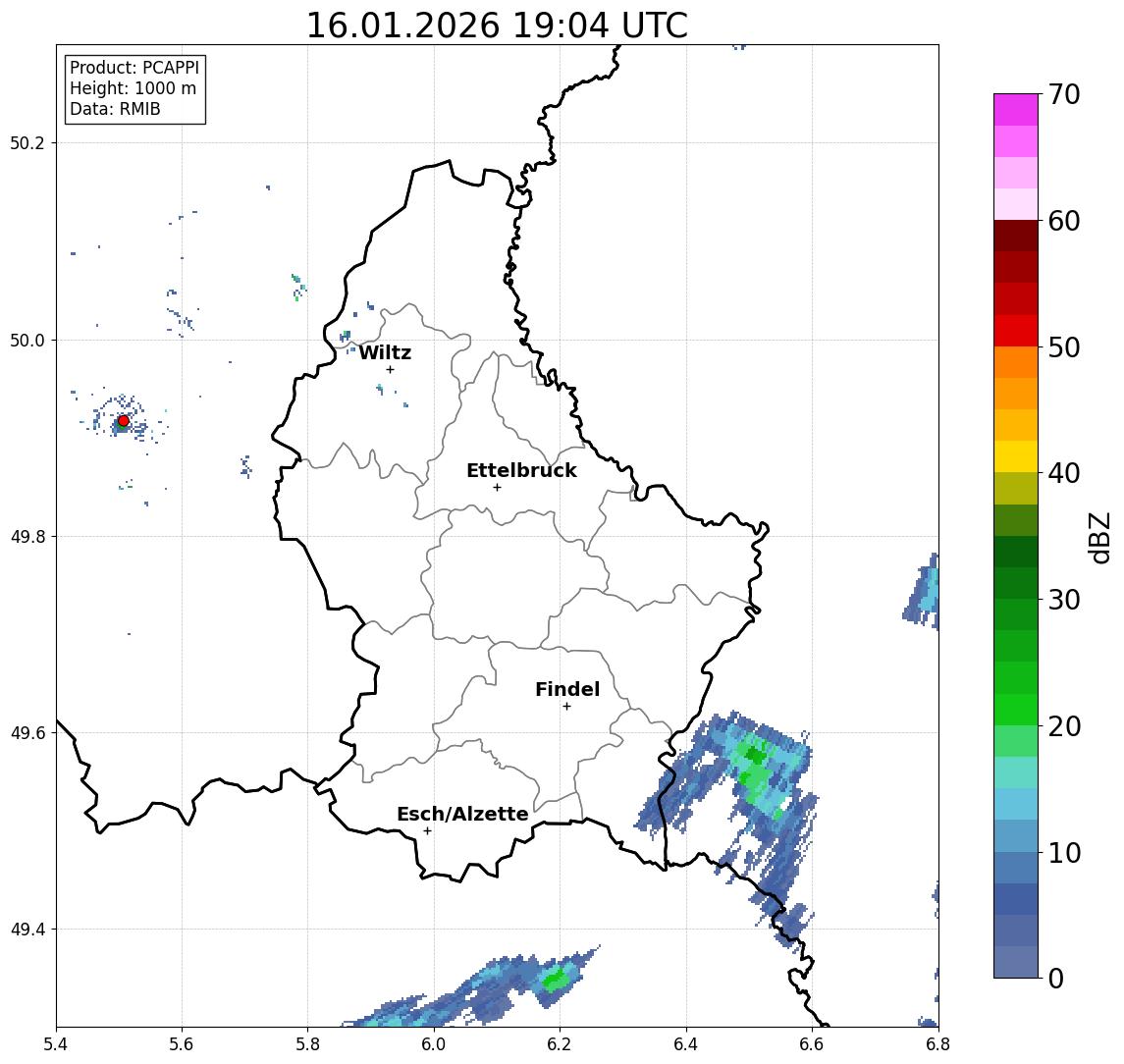Click the magenta top segment of the colorbar

click(x=1016, y=110)
